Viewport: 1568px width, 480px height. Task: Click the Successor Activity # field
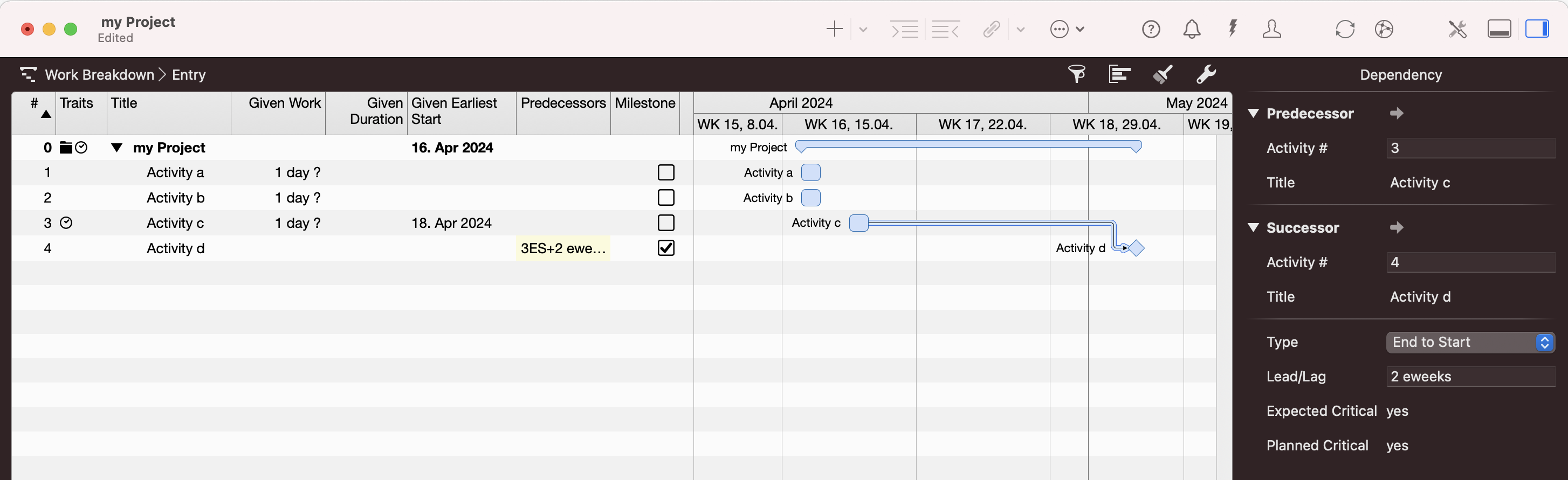(1470, 262)
